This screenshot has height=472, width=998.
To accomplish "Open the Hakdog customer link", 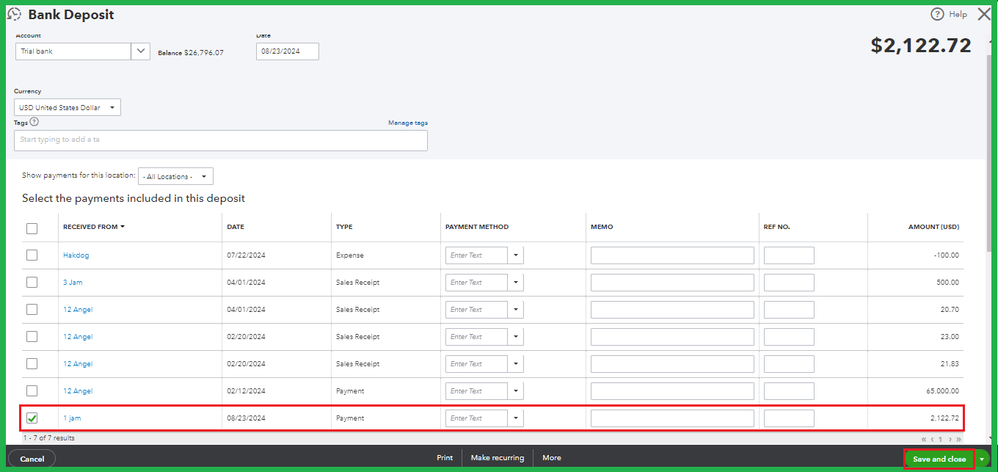I will 76,255.
